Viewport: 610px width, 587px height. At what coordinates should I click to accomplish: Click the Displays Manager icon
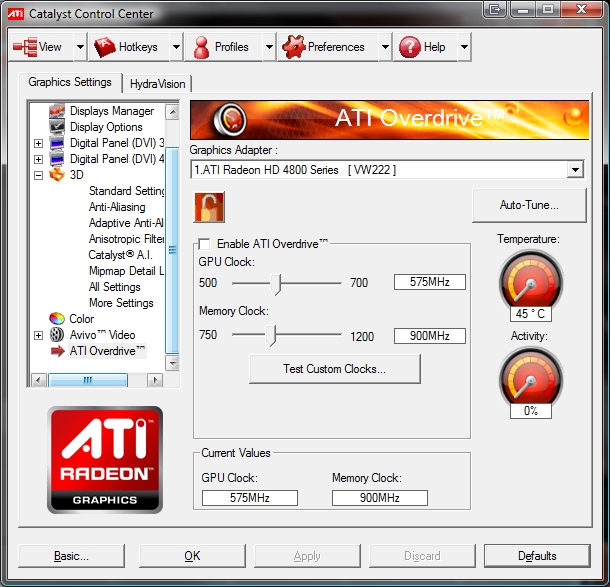tap(57, 111)
